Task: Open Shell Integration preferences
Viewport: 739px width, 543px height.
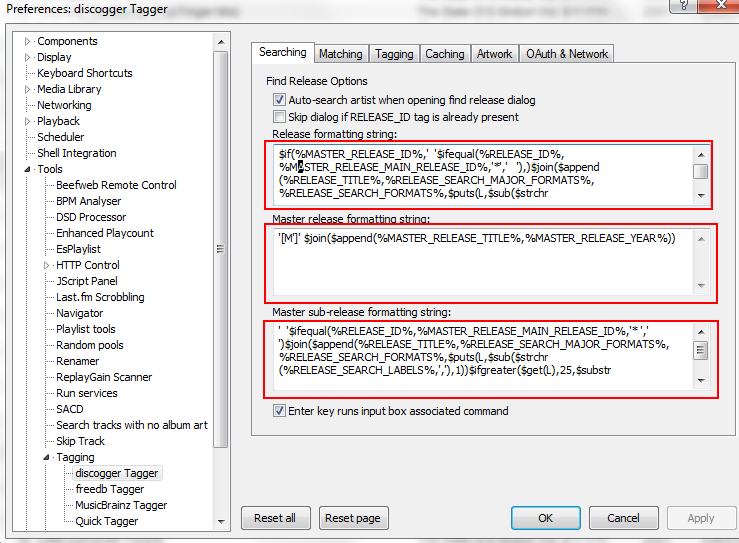Action: (77, 153)
